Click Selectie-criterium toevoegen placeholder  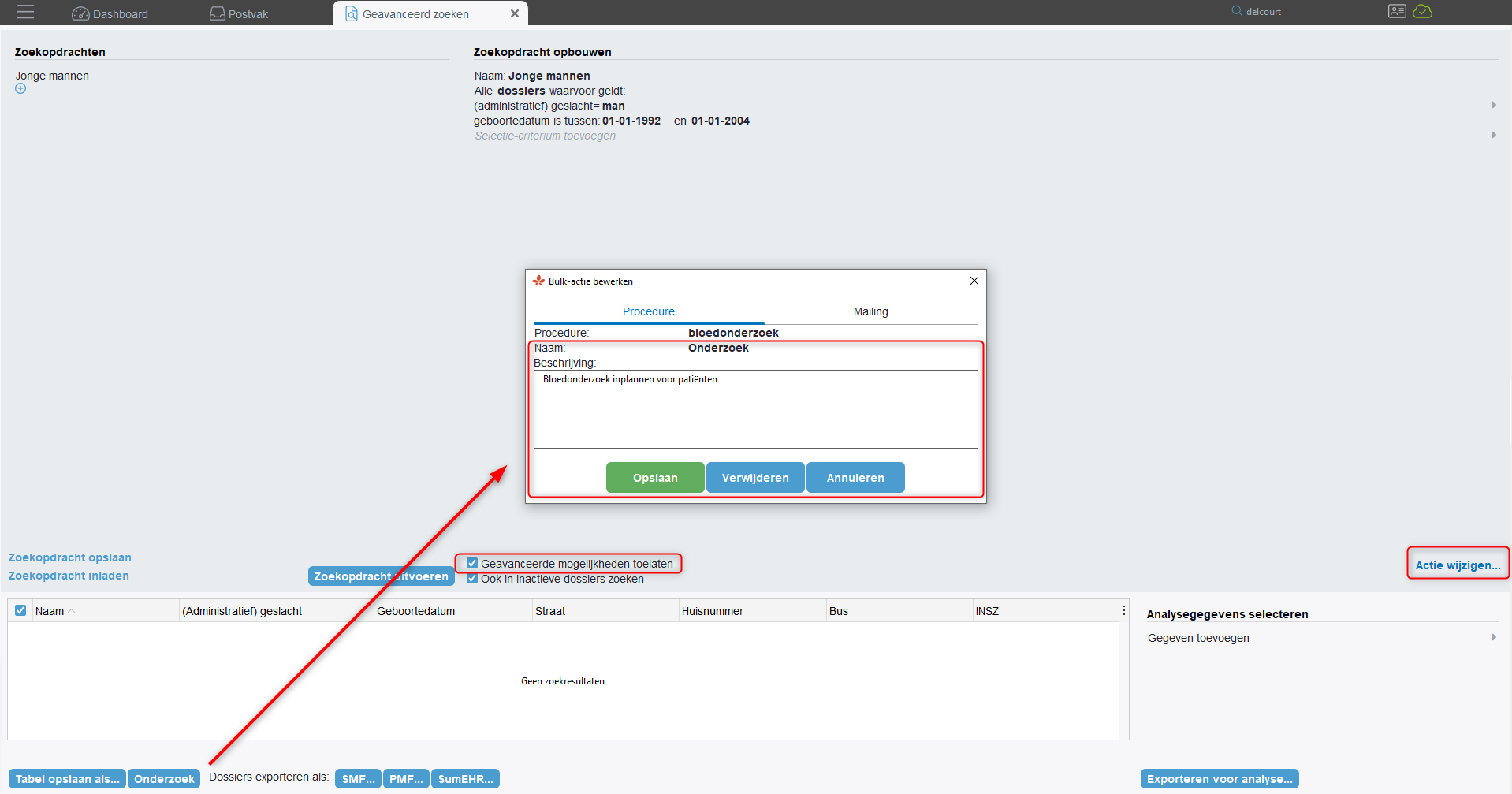point(545,136)
